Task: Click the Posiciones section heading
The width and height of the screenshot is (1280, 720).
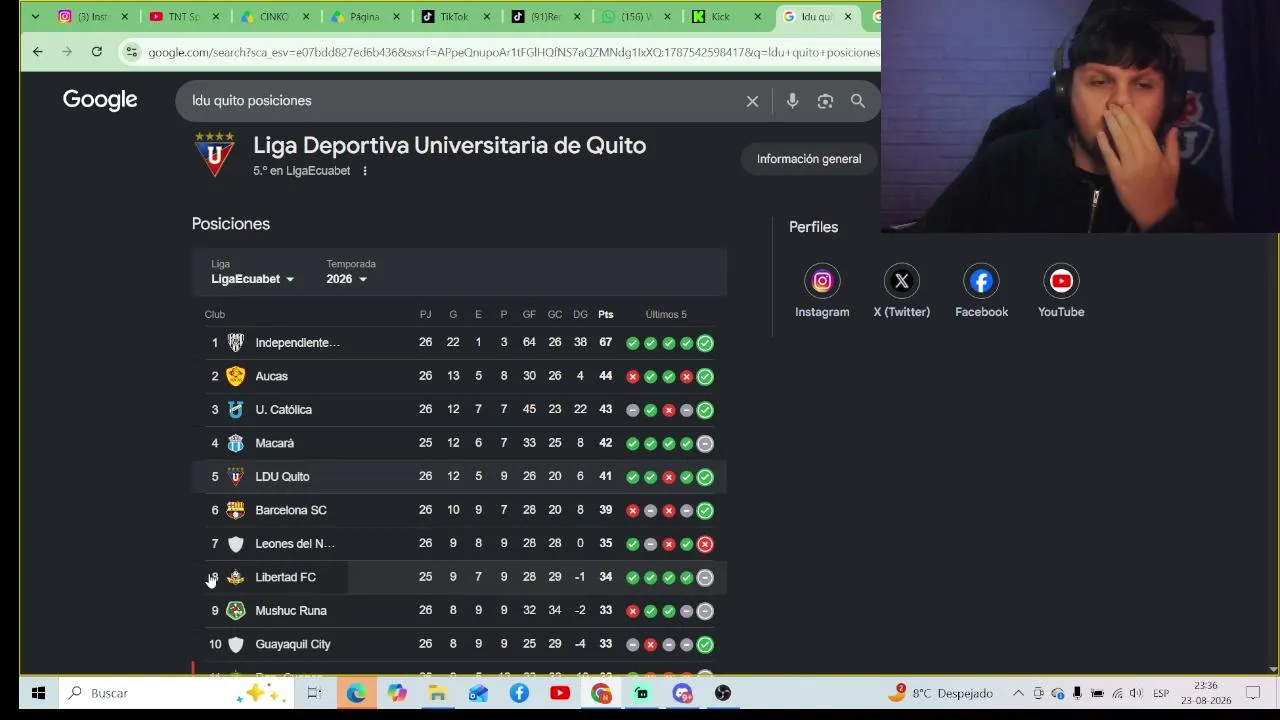Action: [x=231, y=224]
